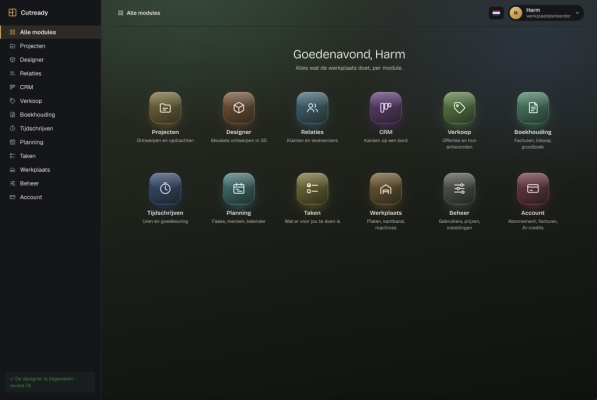
Task: Open the Tijdschrijven stopwatch tile
Action: pyautogui.click(x=165, y=189)
